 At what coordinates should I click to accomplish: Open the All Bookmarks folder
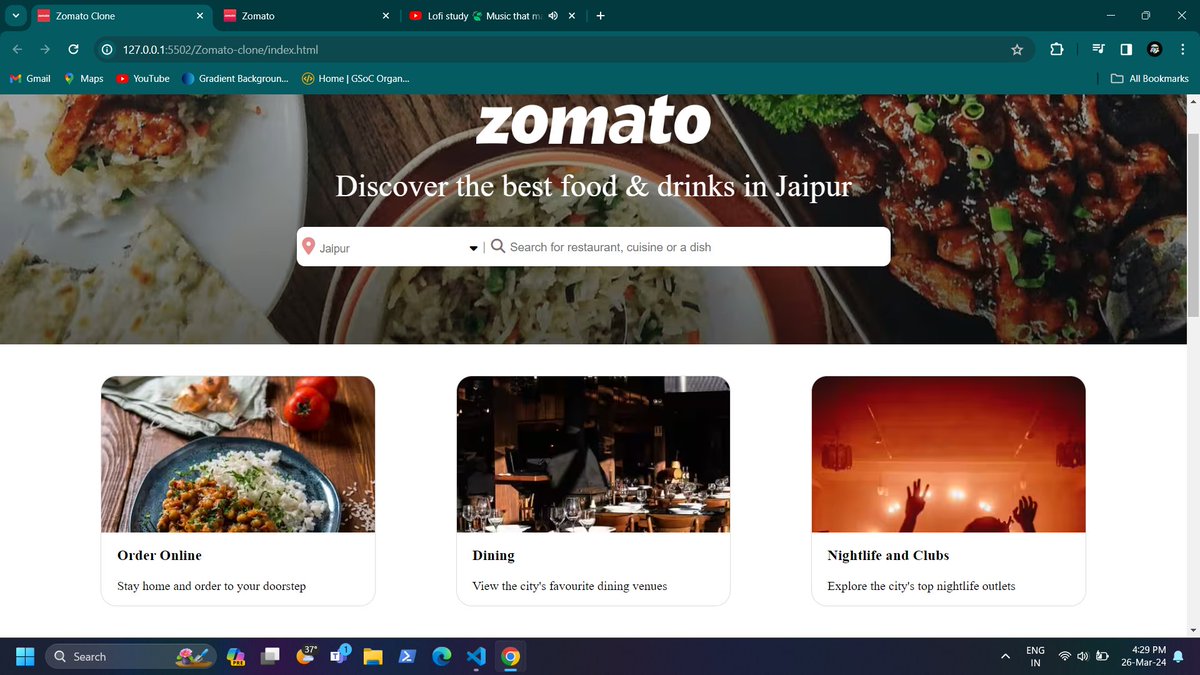[x=1150, y=78]
